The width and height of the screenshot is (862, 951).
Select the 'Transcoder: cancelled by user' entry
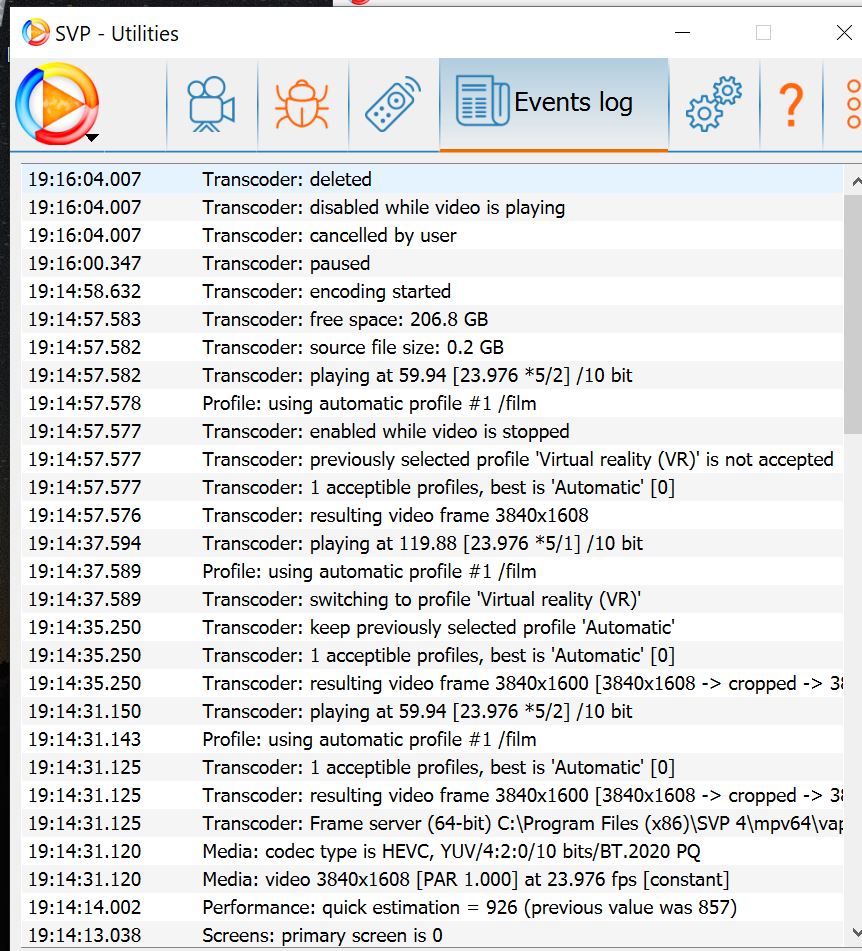pos(328,236)
